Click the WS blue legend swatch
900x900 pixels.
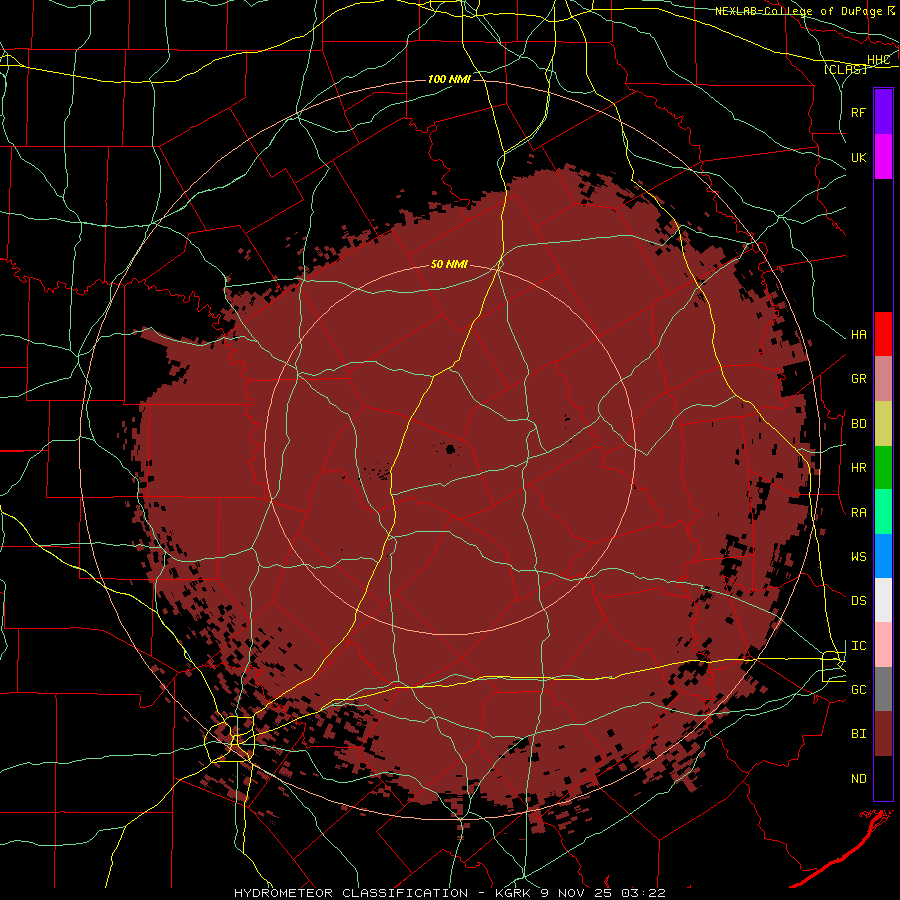pos(883,556)
